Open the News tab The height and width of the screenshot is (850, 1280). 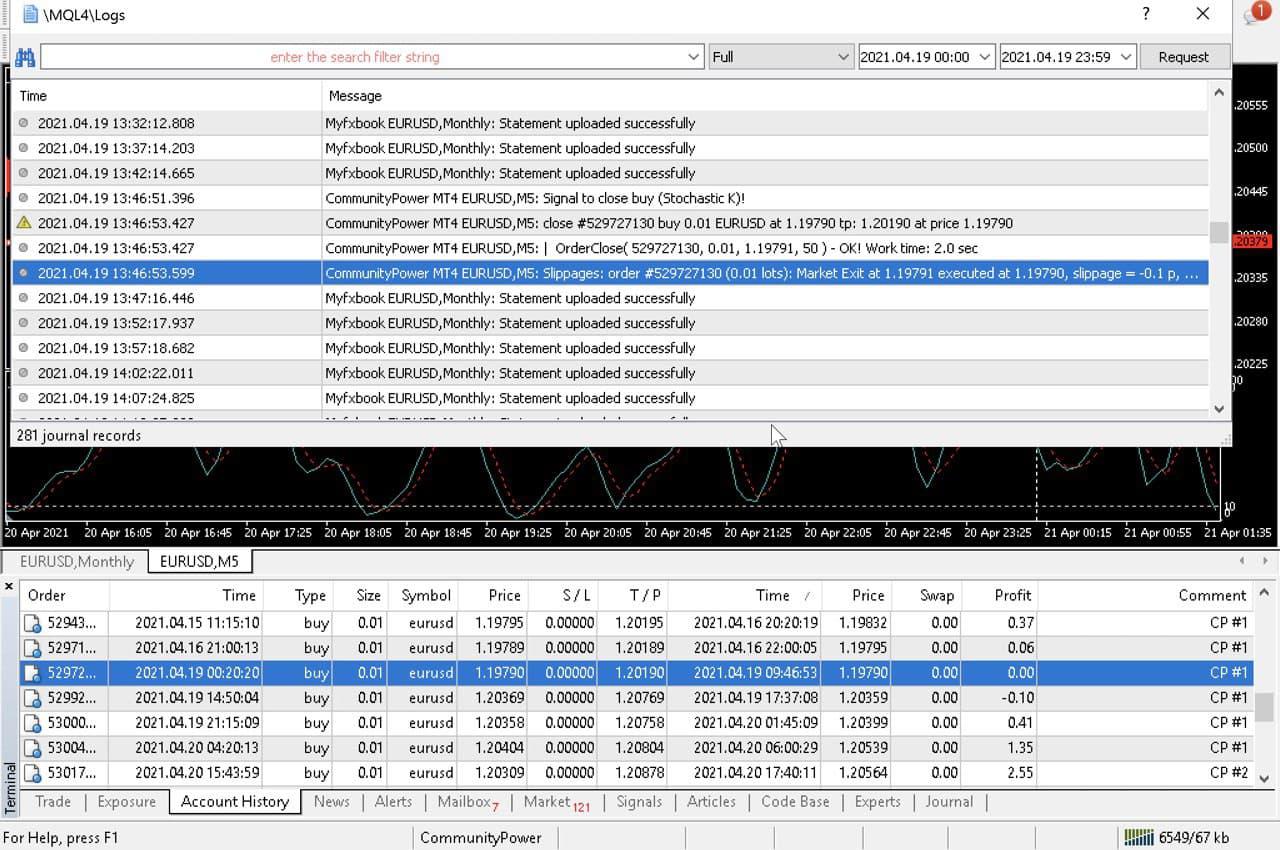[332, 801]
